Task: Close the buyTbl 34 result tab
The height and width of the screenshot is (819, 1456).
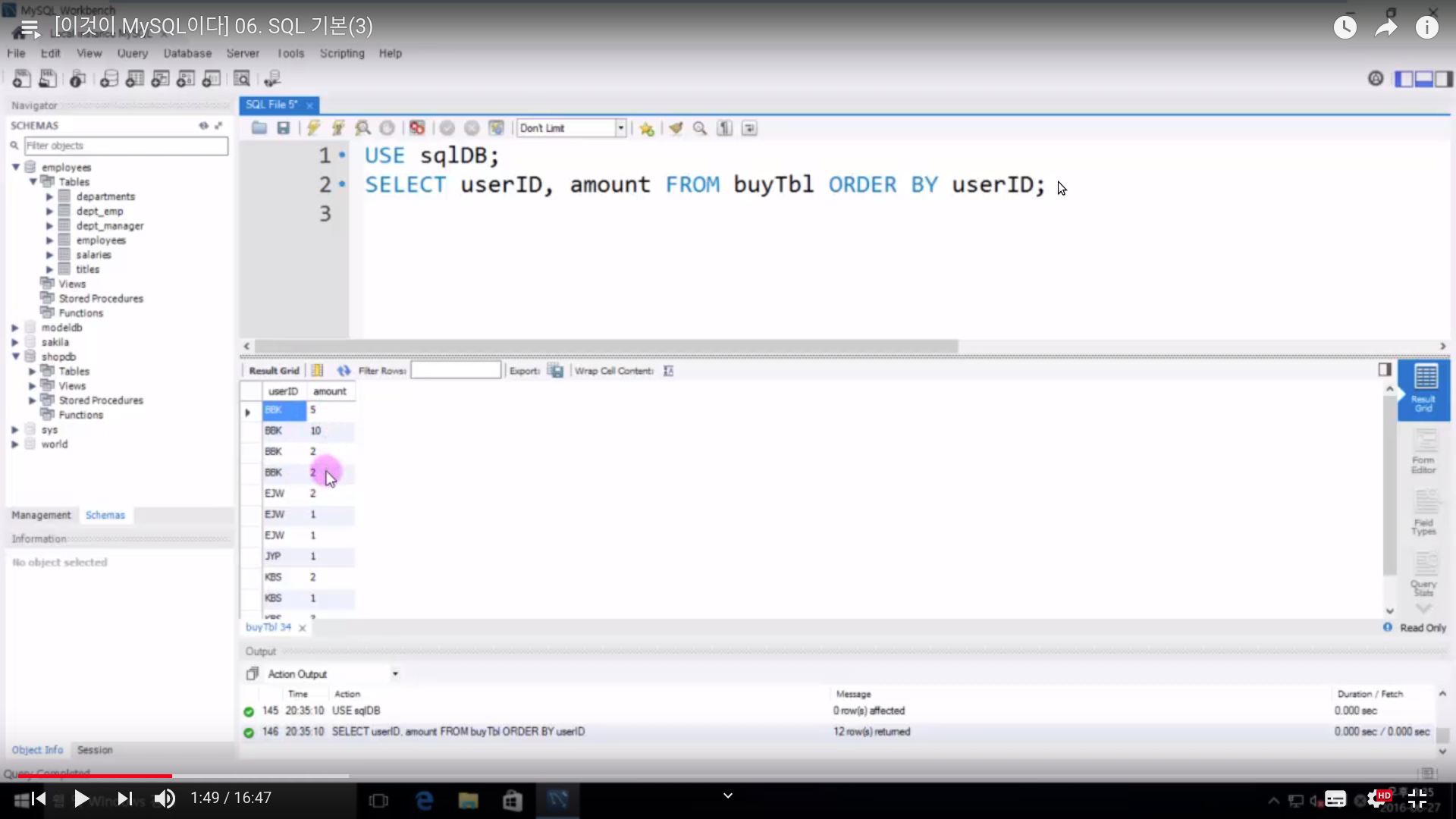Action: click(303, 628)
